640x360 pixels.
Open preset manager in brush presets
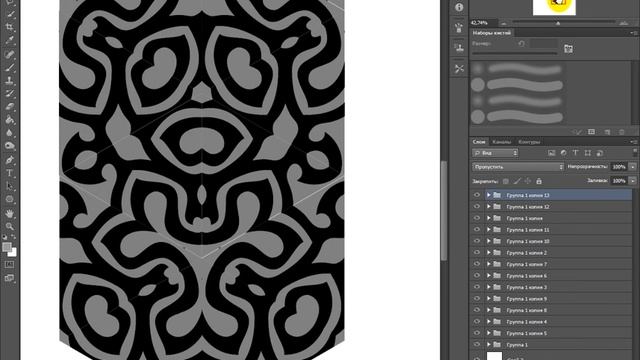591,132
